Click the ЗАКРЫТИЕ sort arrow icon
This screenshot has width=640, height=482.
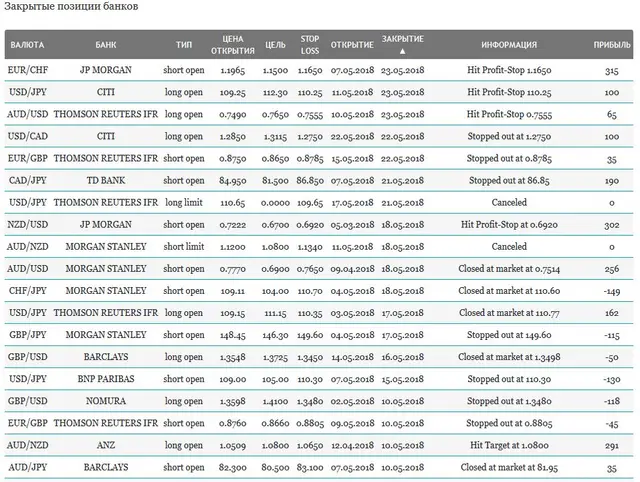pos(402,51)
